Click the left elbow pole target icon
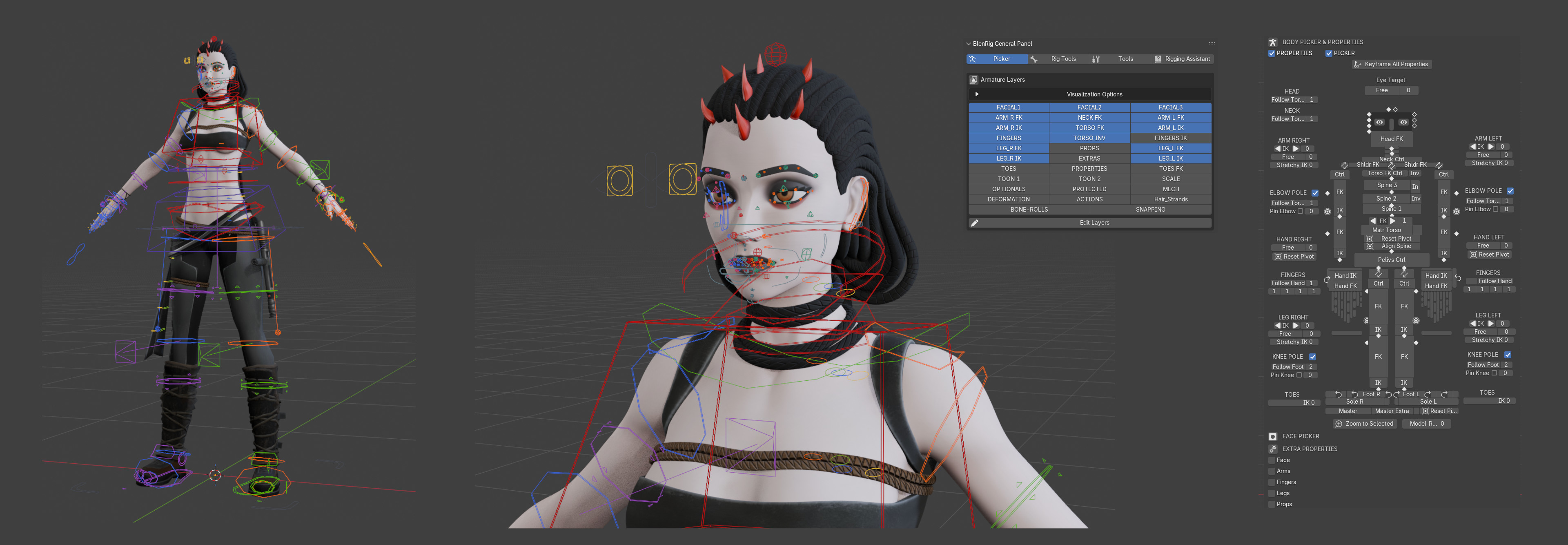 1456,212
